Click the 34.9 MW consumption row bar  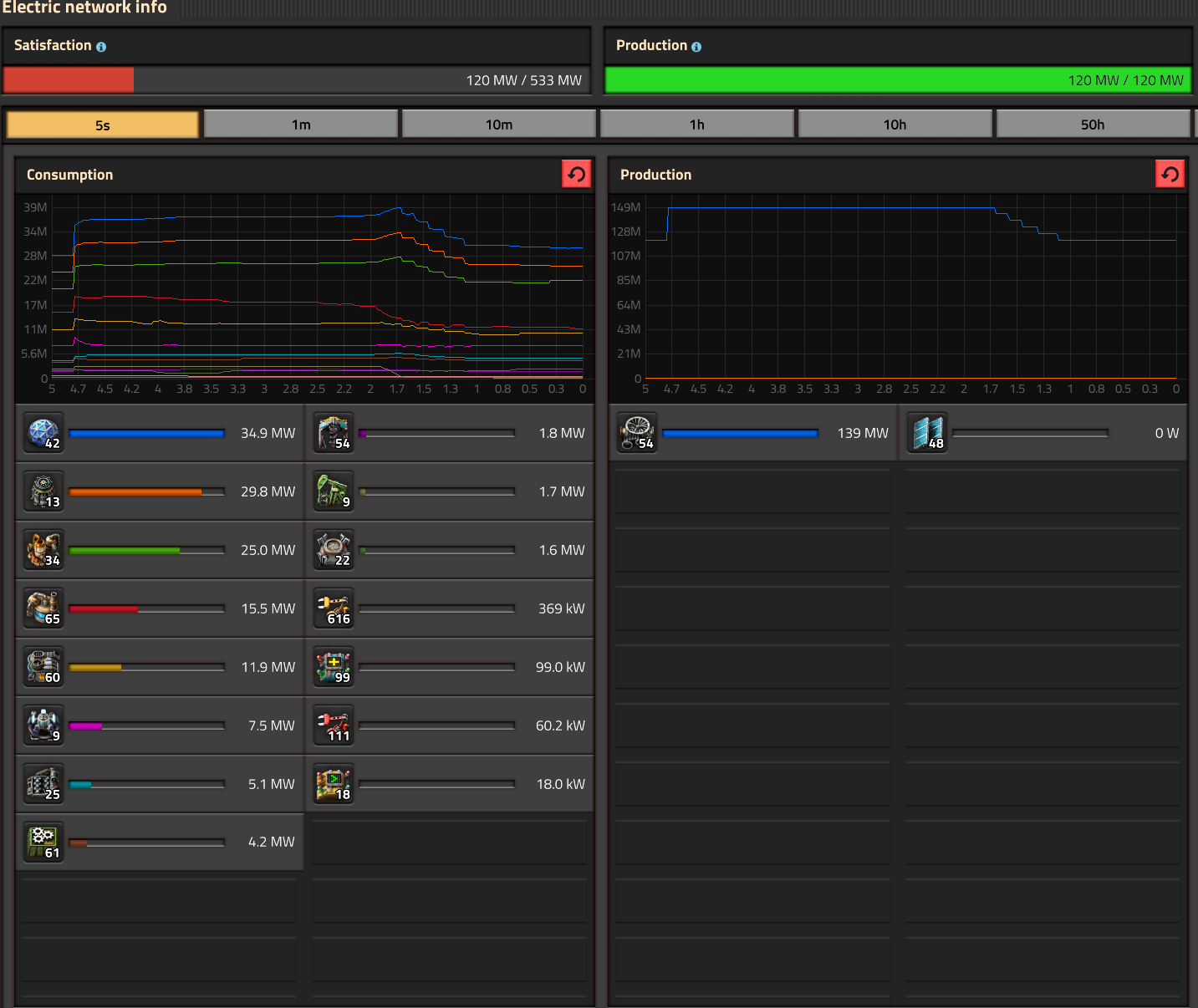coord(146,433)
